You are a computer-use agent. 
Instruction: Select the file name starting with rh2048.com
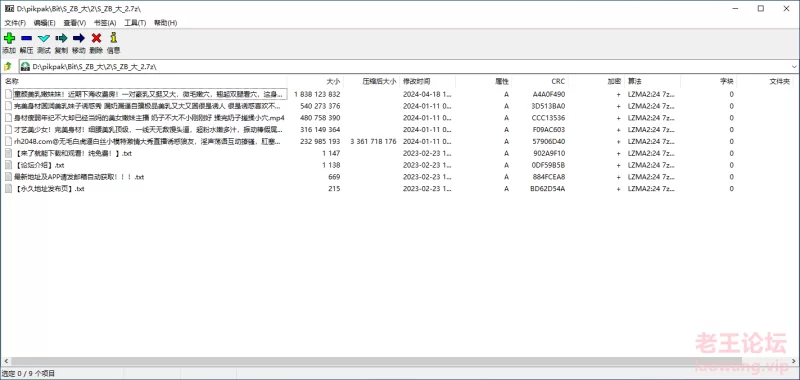tap(147, 141)
